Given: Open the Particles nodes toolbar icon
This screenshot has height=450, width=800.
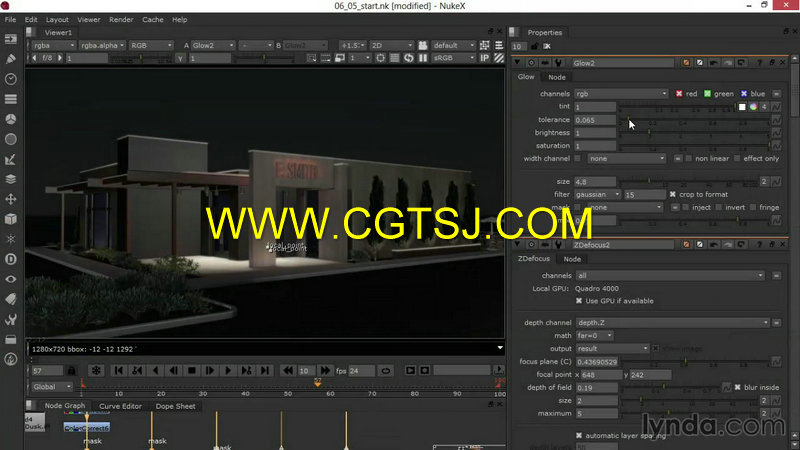Looking at the screenshot, I should (x=11, y=239).
